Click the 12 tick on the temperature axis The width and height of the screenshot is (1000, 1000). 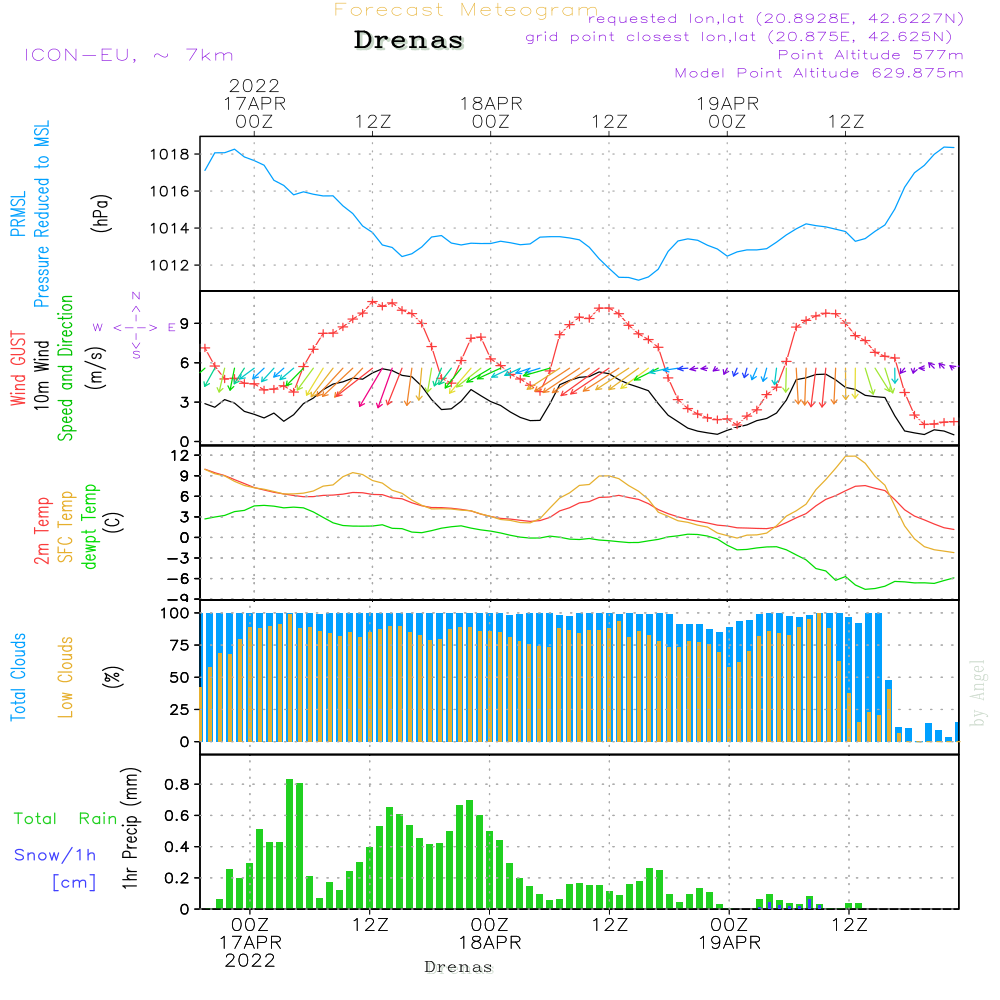[180, 456]
